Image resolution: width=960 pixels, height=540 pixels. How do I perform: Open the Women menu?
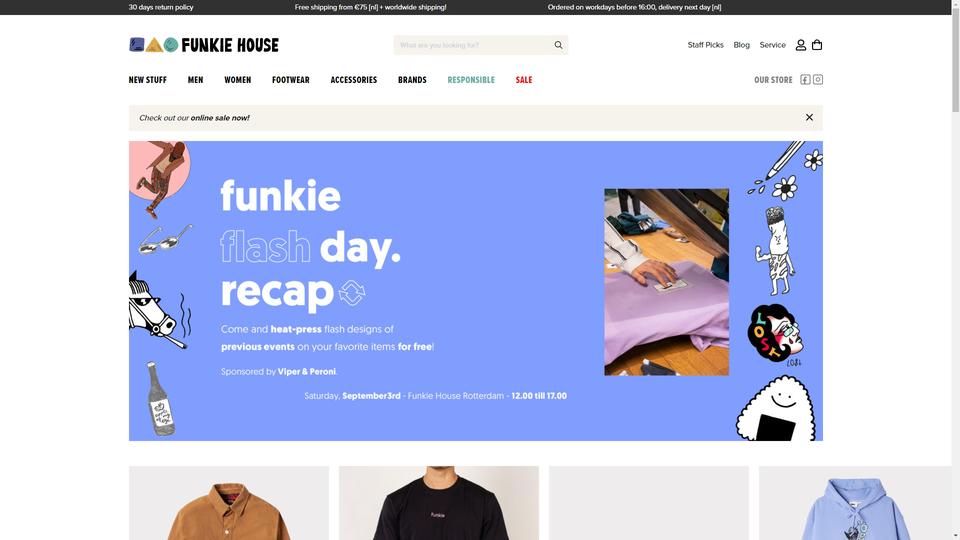click(x=238, y=80)
